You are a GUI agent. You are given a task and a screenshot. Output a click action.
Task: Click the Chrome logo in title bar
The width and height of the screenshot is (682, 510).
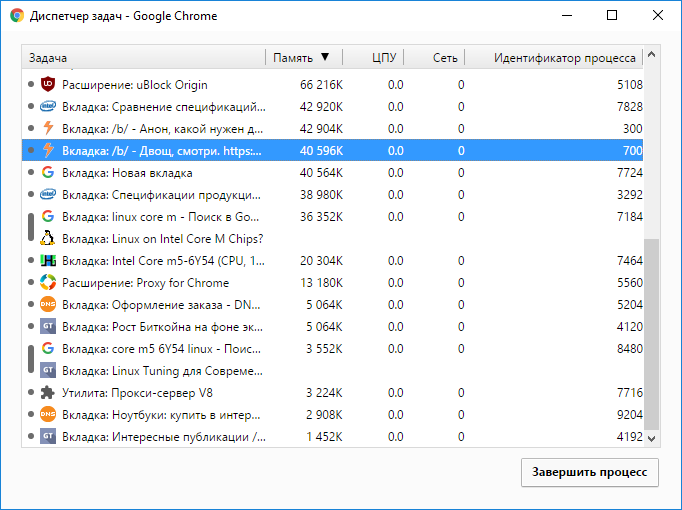pyautogui.click(x=17, y=16)
